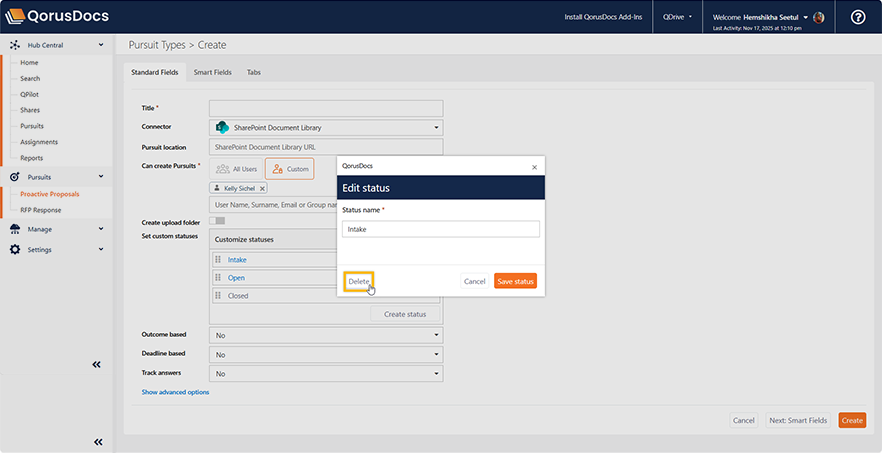882x453 pixels.
Task: Click drag handle beside Closed status
Action: coord(218,296)
